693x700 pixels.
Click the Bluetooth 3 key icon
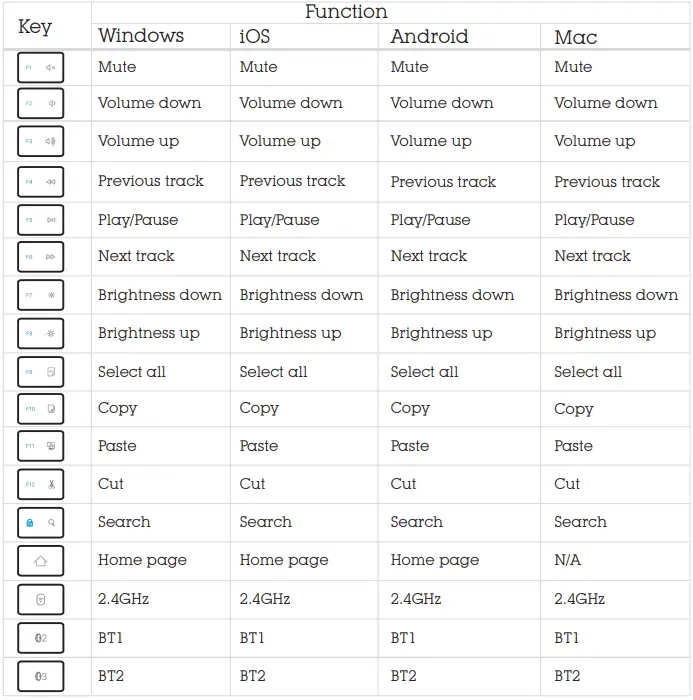(x=40, y=676)
